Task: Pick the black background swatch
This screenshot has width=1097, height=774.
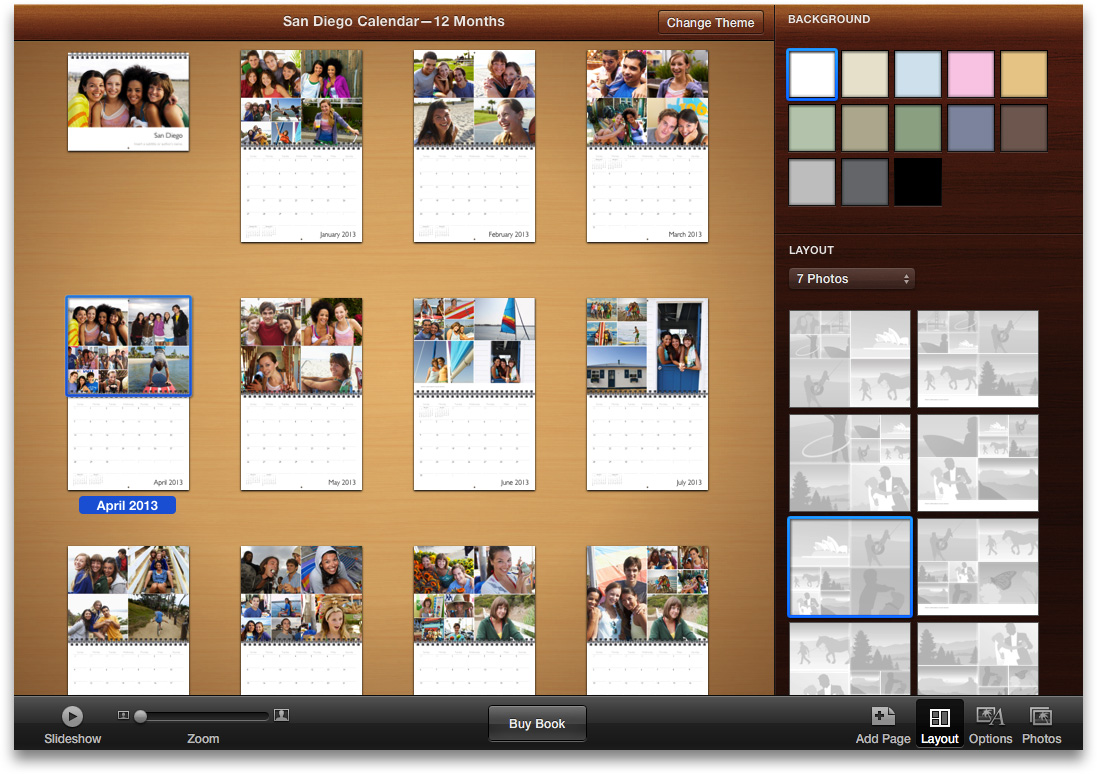Action: tap(917, 181)
